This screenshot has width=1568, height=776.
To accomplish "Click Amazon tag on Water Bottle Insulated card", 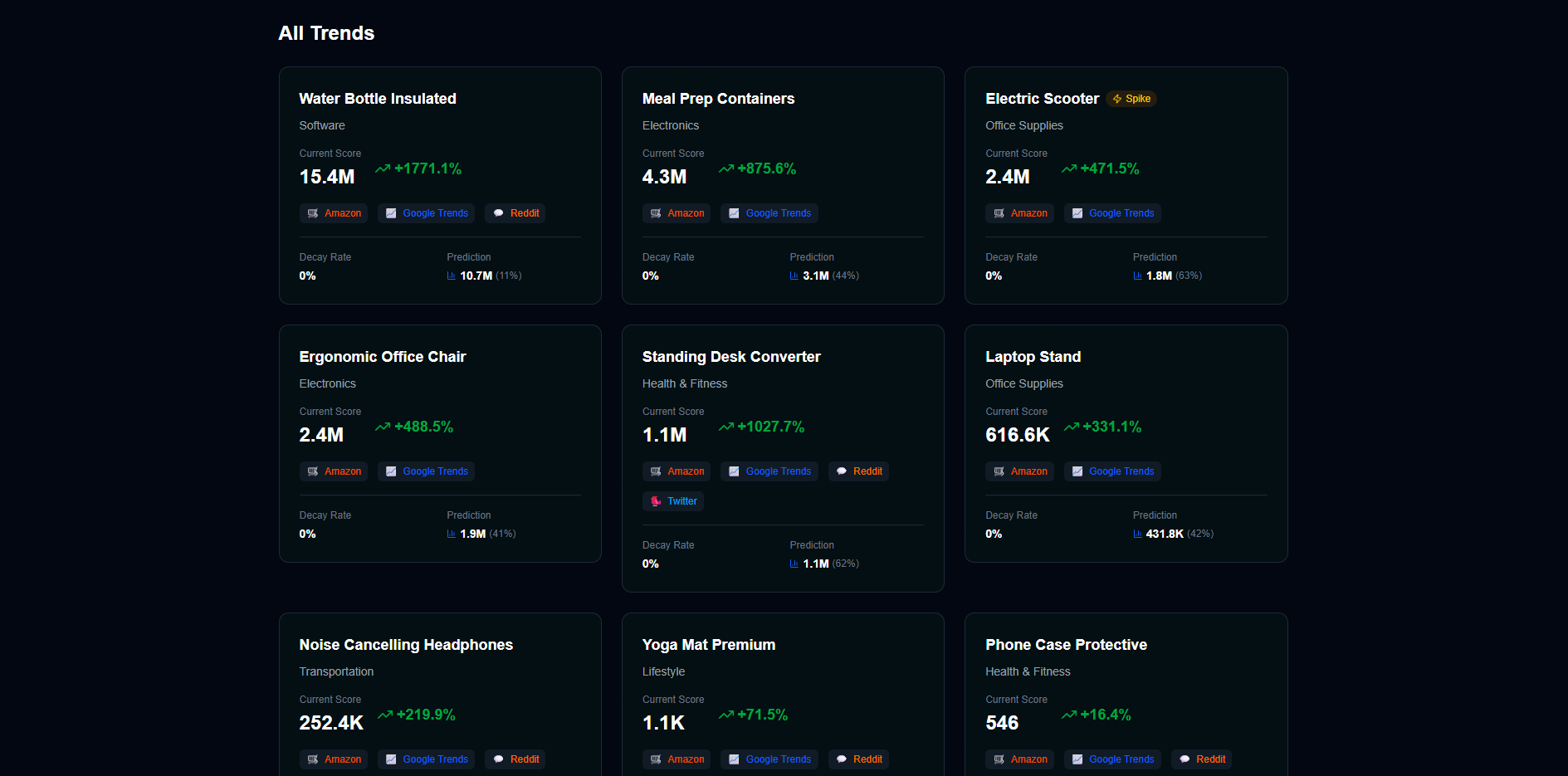I will [334, 213].
